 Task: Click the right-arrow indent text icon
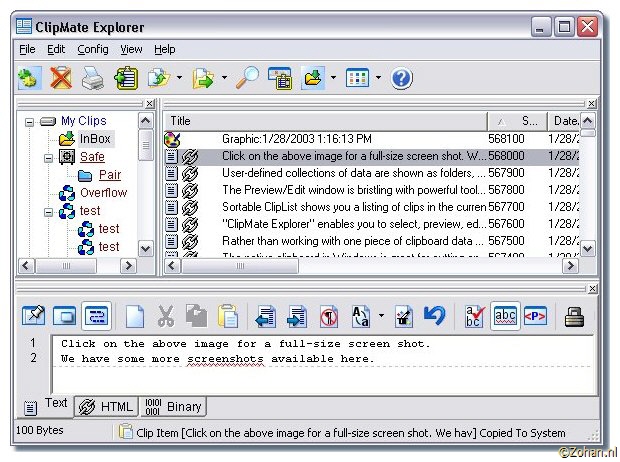click(x=297, y=316)
